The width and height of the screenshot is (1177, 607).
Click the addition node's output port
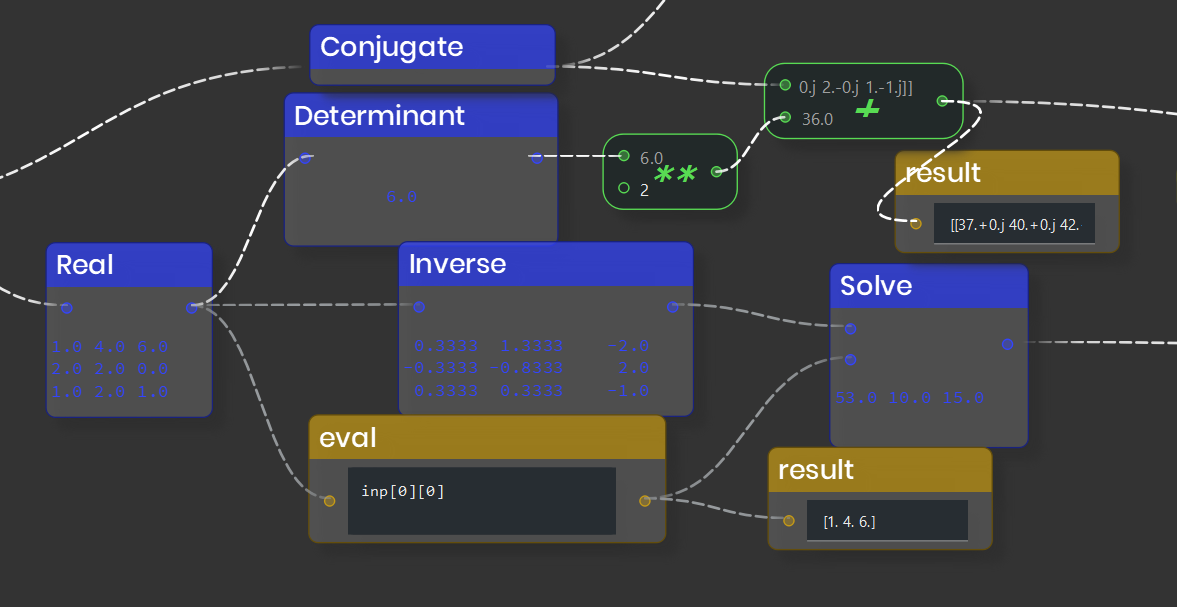pos(942,101)
